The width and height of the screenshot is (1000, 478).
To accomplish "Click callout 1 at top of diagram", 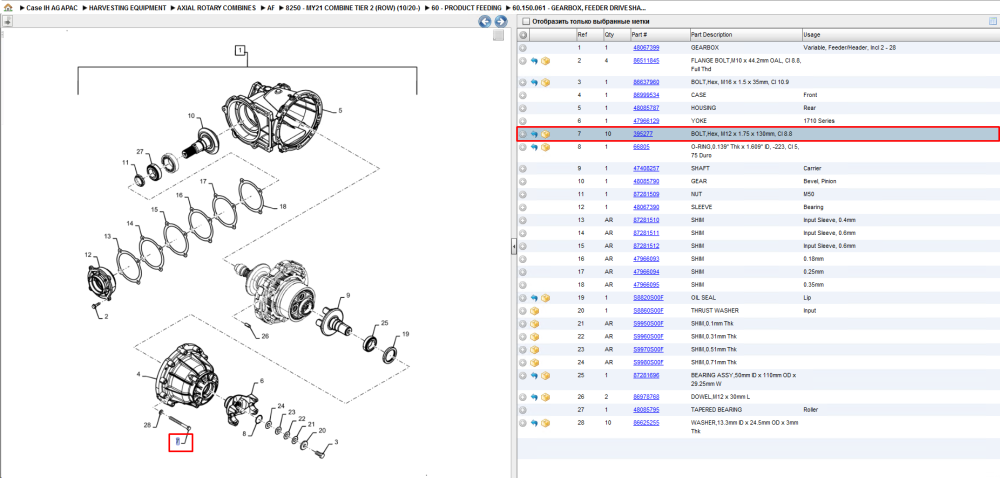I will pos(239,50).
